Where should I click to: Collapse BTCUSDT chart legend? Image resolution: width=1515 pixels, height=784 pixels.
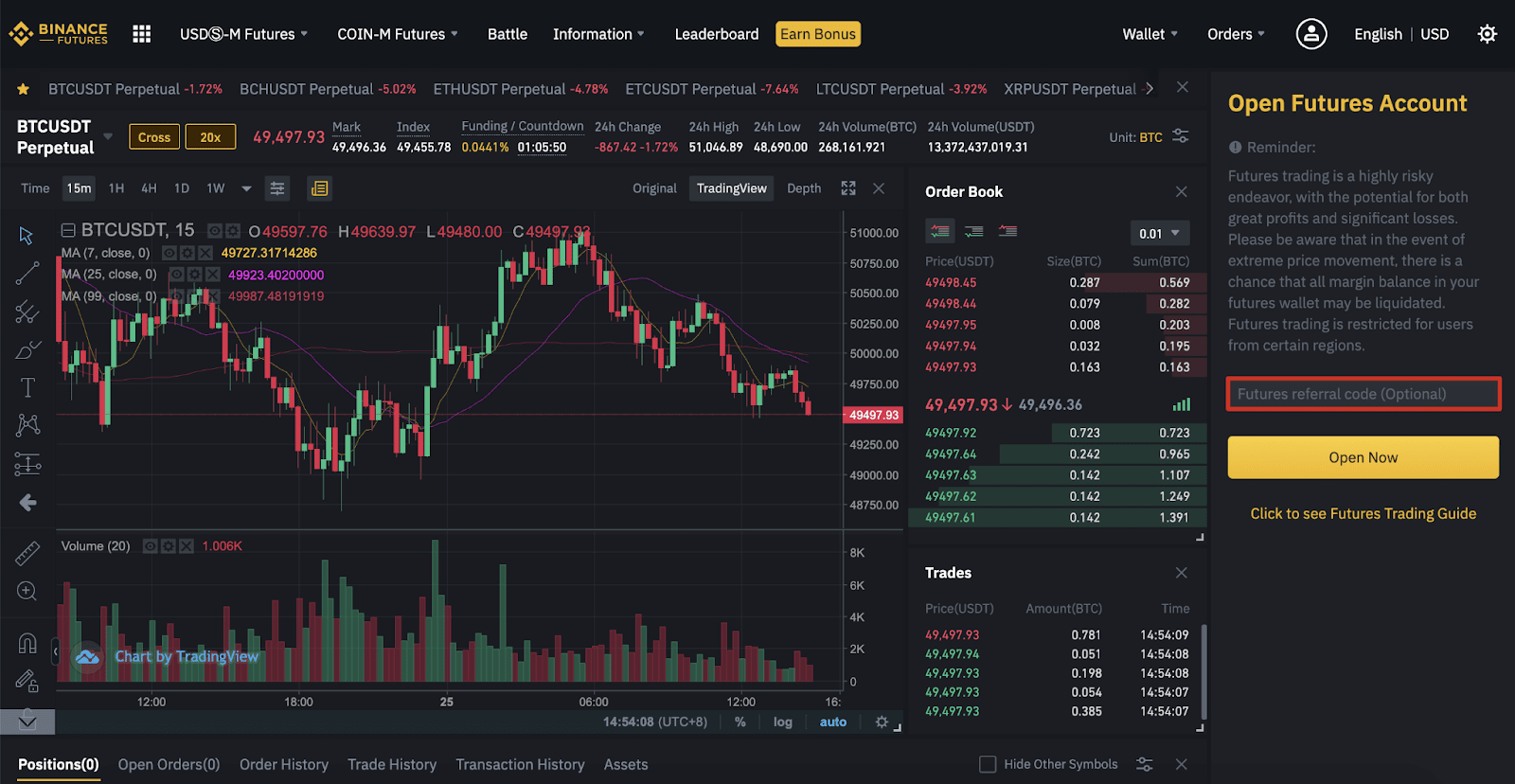pyautogui.click(x=68, y=230)
